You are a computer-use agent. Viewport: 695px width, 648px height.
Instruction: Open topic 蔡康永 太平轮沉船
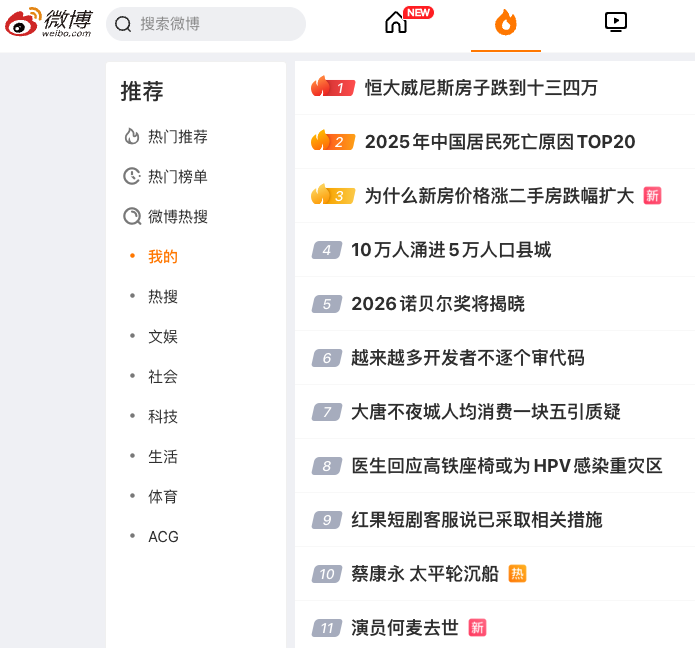tap(425, 574)
